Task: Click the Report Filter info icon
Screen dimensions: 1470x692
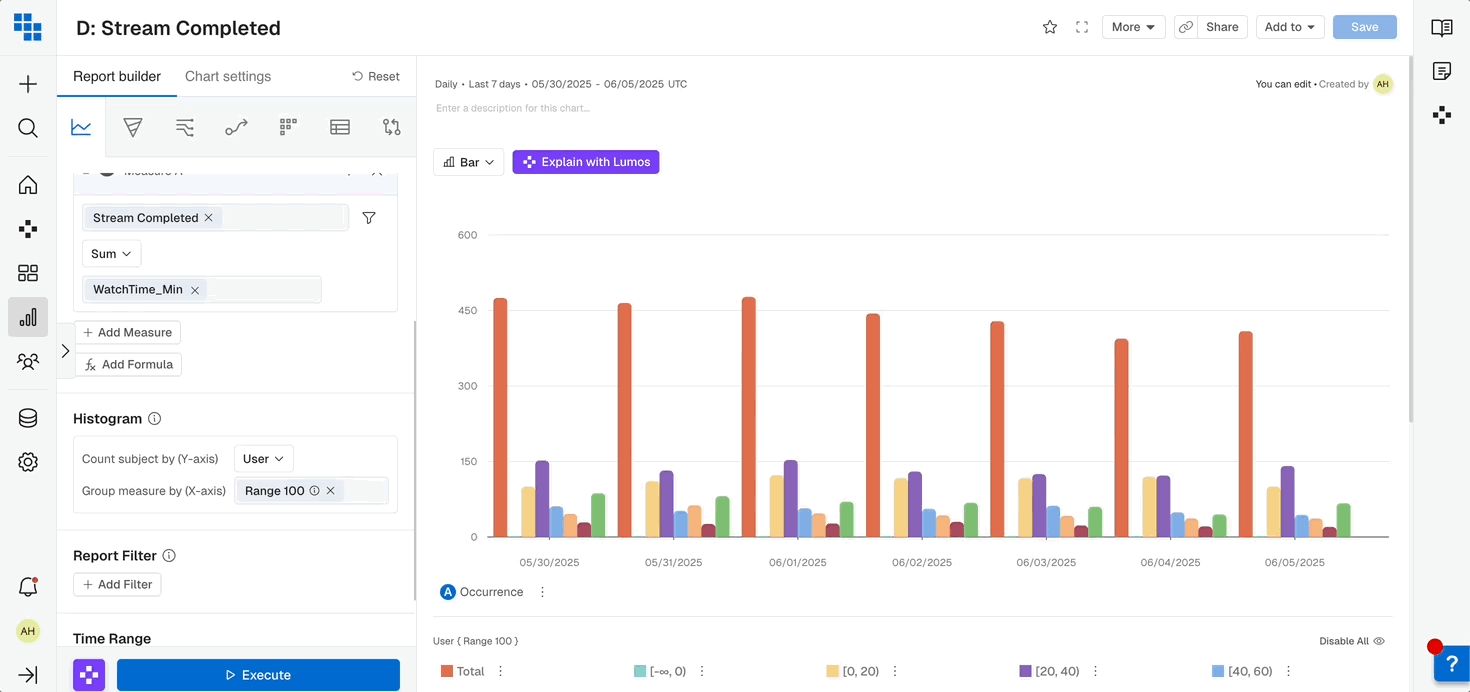Action: [169, 556]
